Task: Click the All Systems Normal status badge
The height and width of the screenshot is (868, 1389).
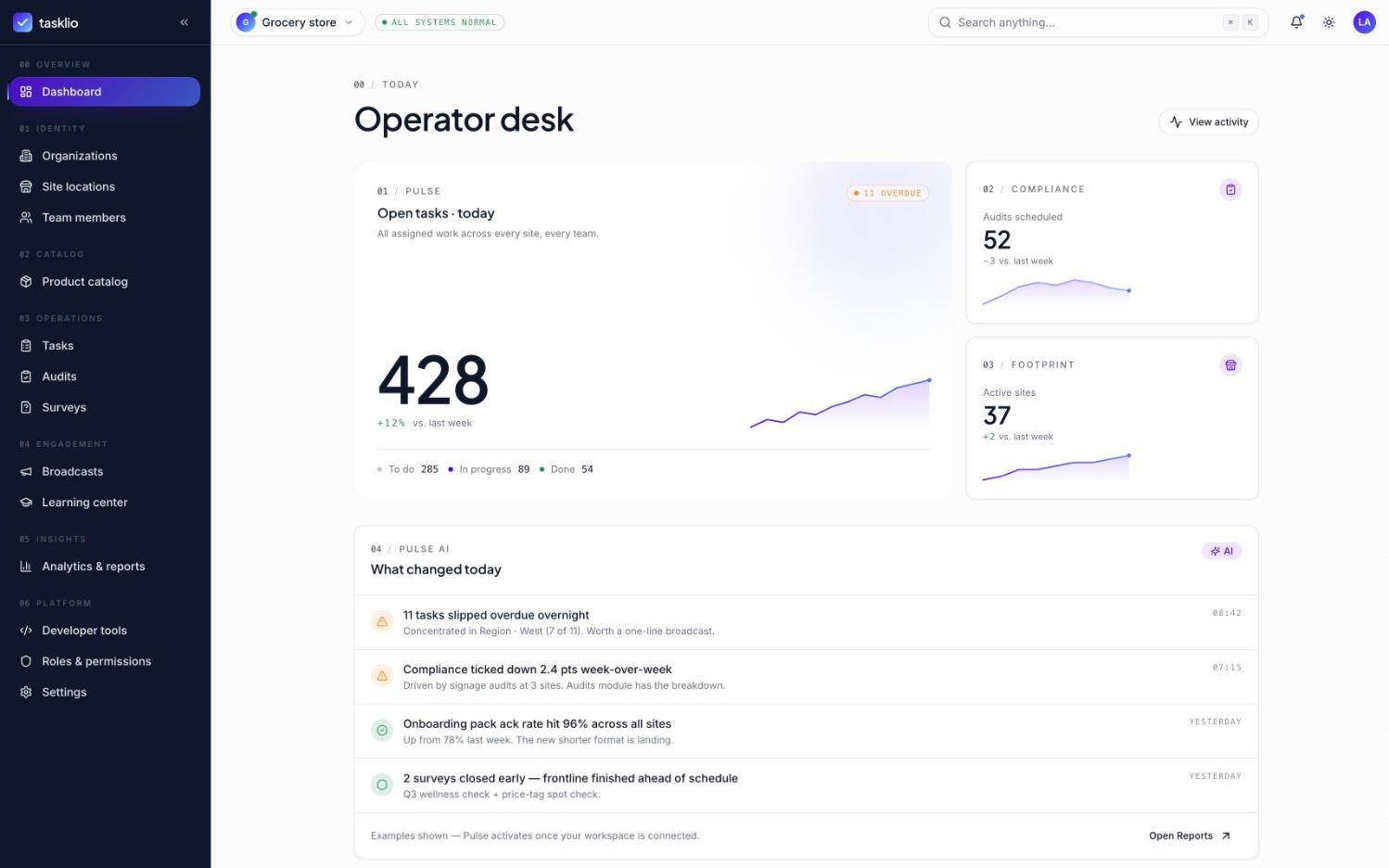Action: 440,22
